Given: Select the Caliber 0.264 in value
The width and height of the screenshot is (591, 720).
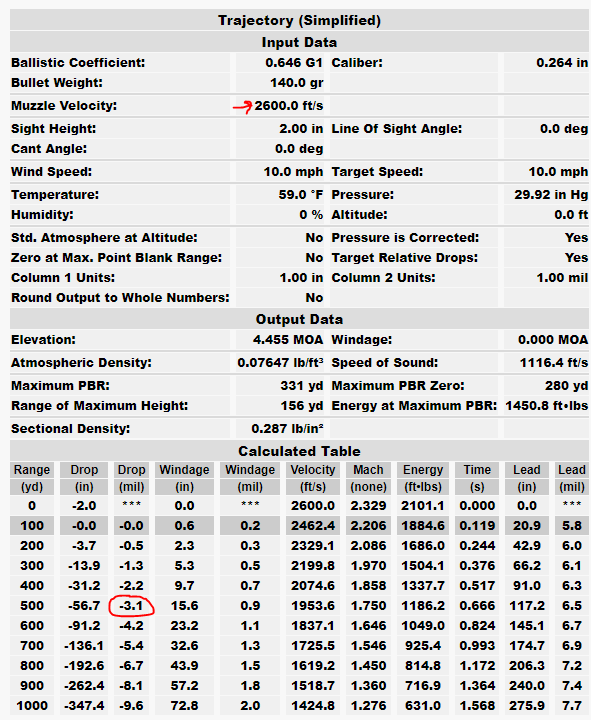Looking at the screenshot, I should coord(562,62).
